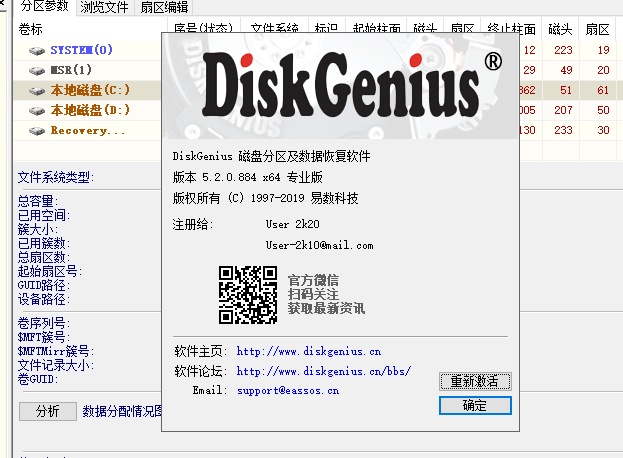Click the 已用簇数: label
This screenshot has height=458, width=623.
(44, 243)
